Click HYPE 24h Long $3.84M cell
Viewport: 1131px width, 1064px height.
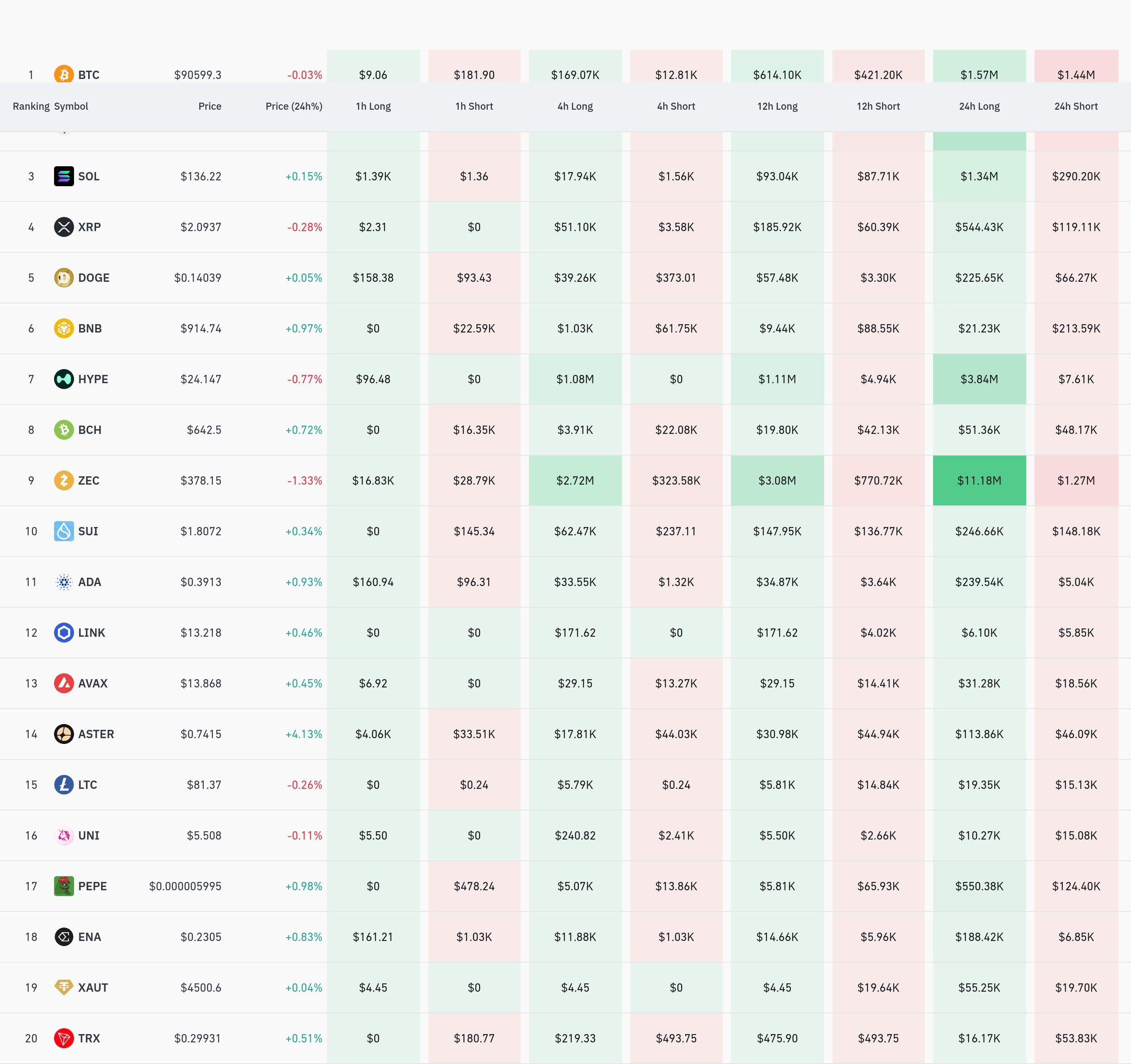coord(979,379)
